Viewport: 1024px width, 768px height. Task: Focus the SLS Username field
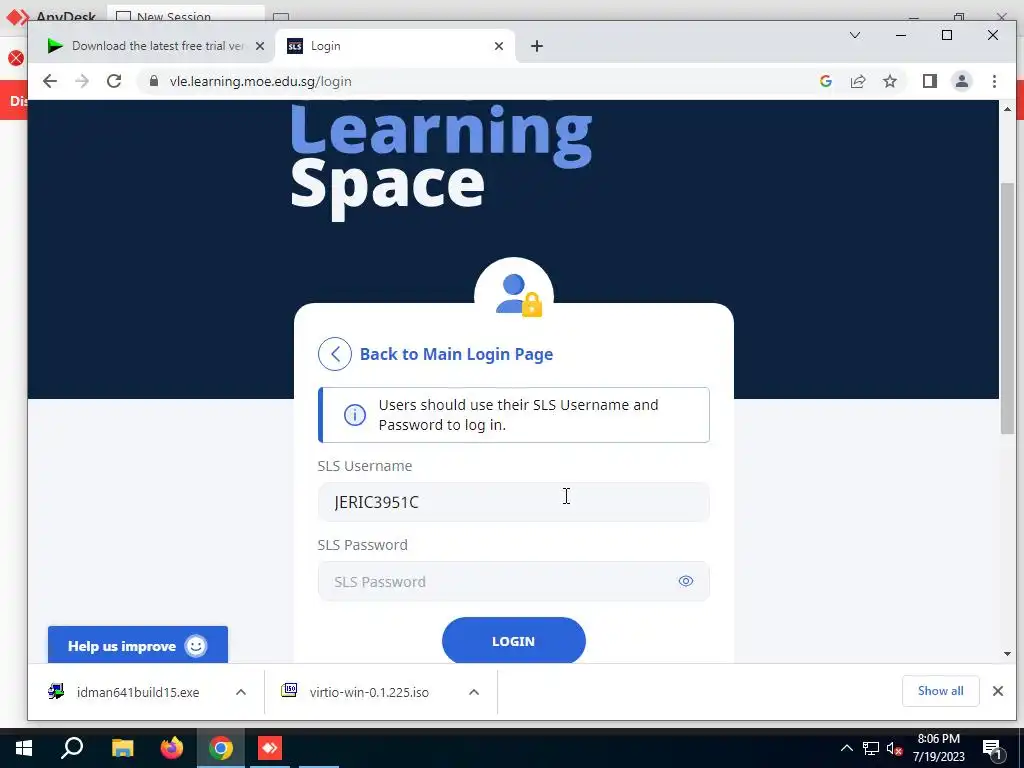coord(513,502)
